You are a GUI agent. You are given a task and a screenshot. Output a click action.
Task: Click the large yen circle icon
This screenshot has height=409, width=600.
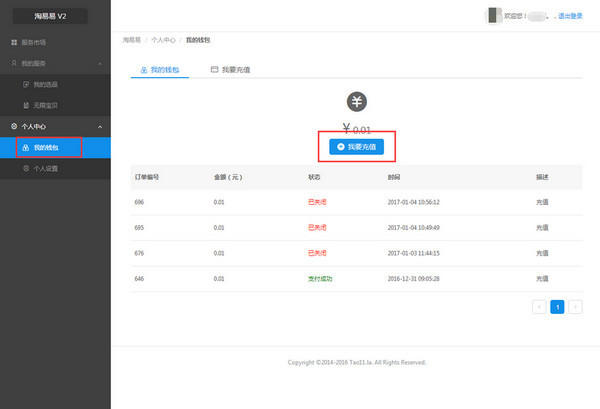(x=357, y=101)
